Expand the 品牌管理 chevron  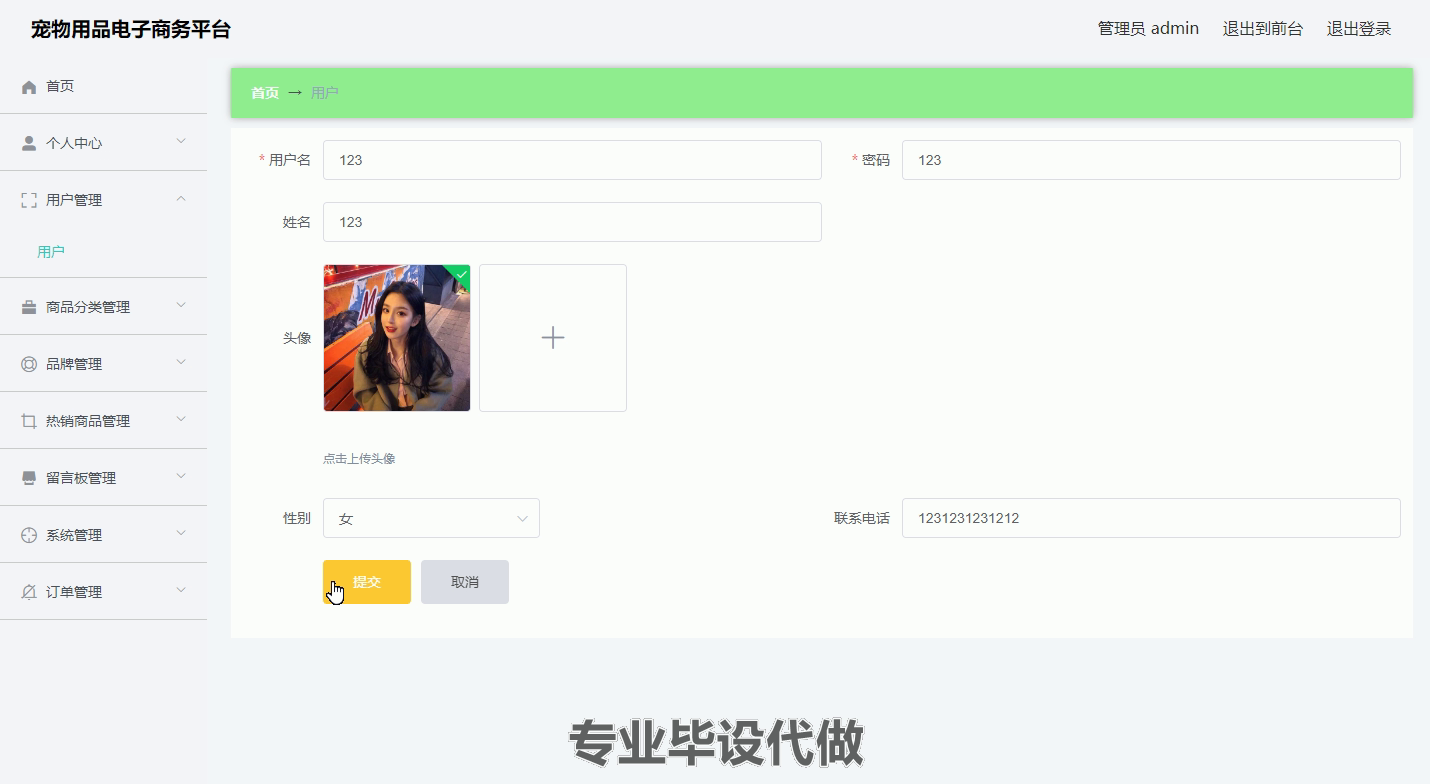(x=181, y=362)
